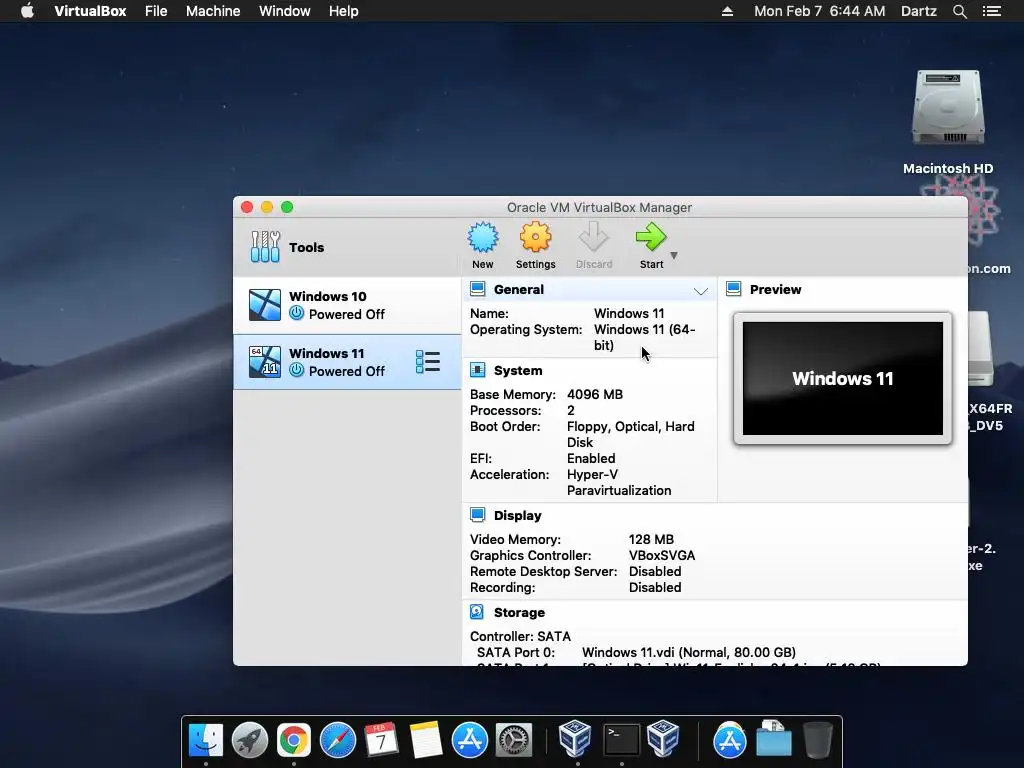Click the Storage section header

click(x=519, y=613)
